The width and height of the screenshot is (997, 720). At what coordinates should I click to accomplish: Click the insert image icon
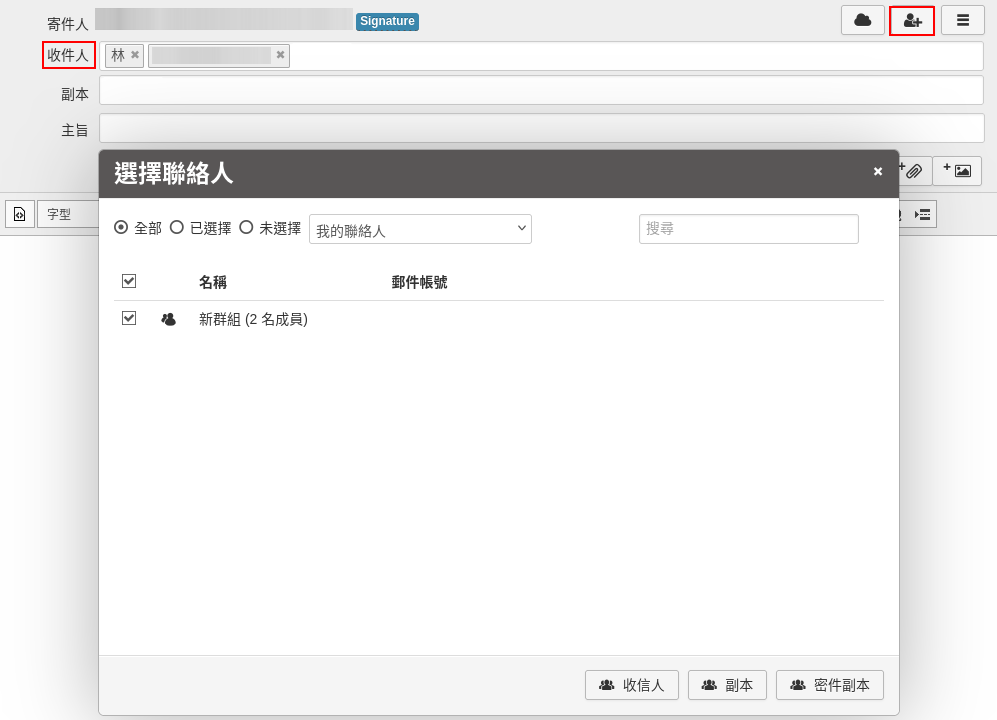click(x=957, y=171)
